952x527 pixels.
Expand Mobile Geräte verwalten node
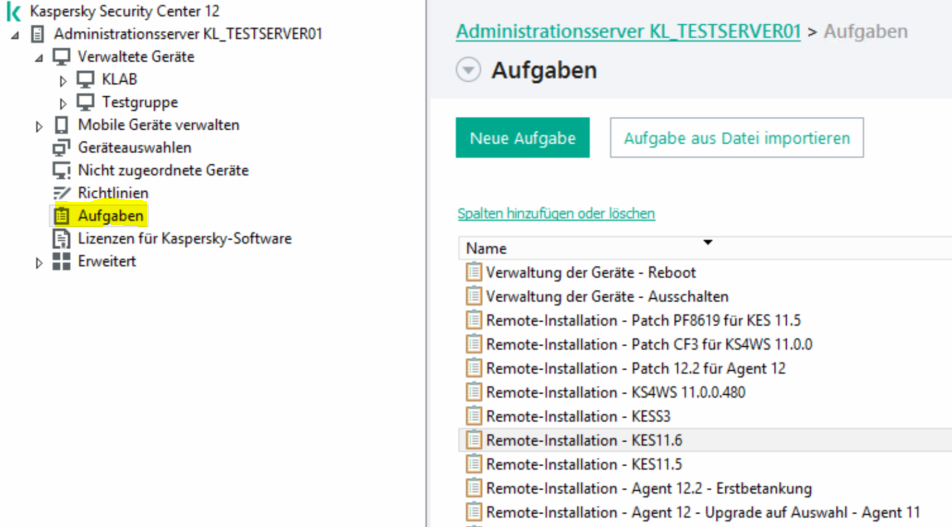39,126
